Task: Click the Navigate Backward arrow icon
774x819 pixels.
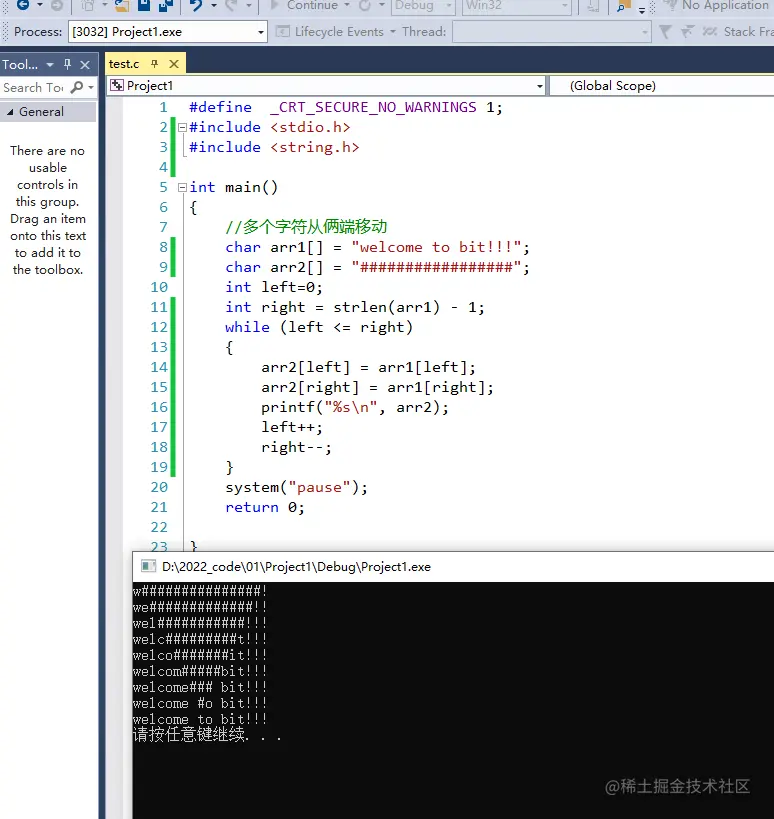Action: click(x=24, y=5)
